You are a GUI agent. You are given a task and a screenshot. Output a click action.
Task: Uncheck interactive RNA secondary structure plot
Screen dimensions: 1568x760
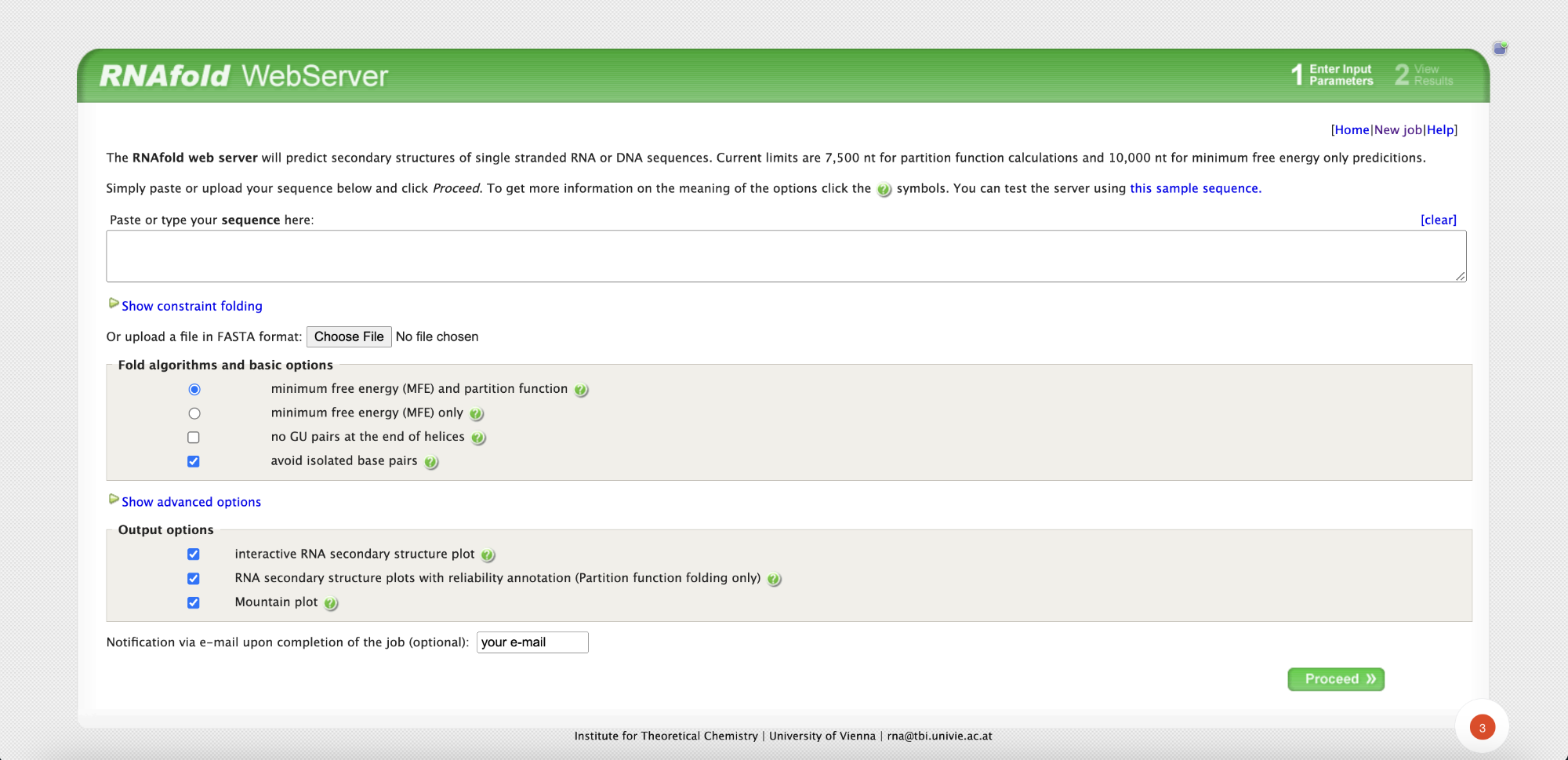[194, 555]
